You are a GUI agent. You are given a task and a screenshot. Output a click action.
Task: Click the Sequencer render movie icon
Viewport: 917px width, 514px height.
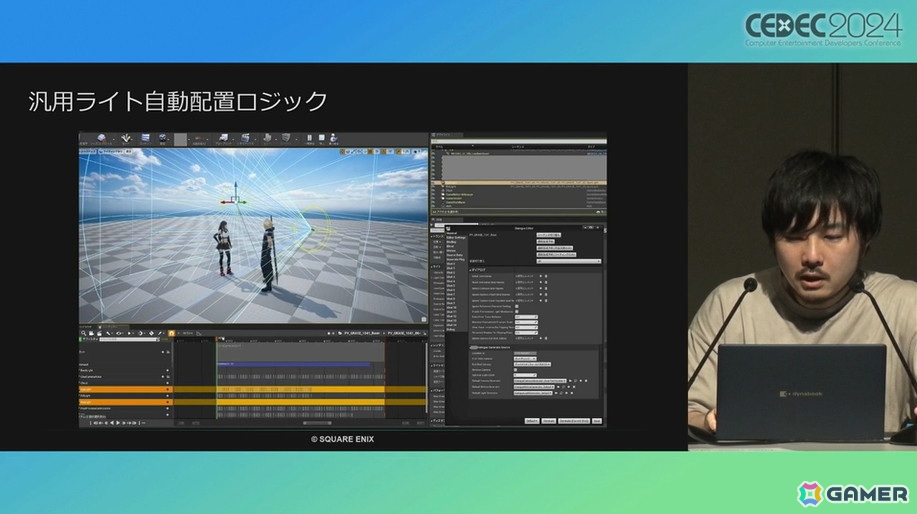coord(99,333)
